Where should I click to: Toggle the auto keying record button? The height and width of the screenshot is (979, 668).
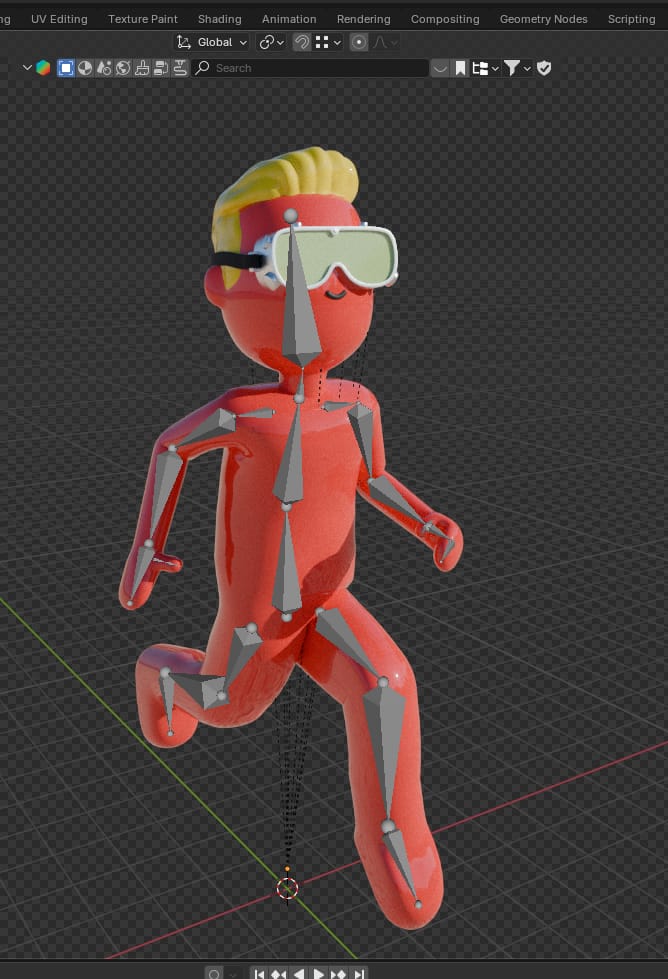pos(214,973)
